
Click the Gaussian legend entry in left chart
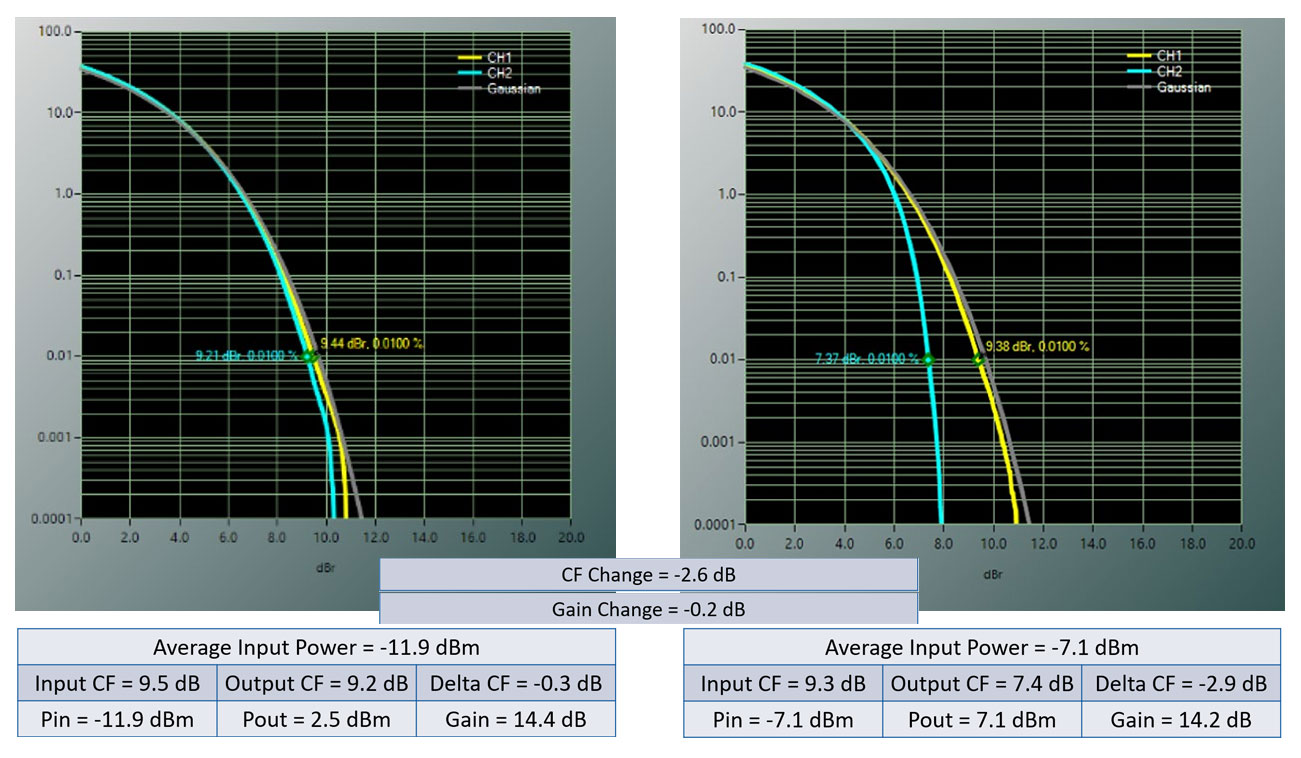514,89
